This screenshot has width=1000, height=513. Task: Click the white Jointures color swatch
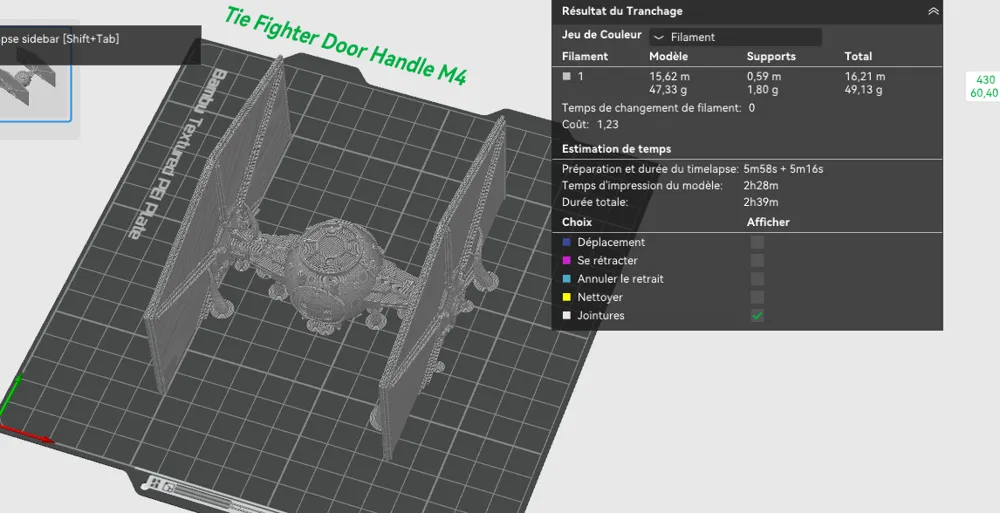tap(566, 315)
